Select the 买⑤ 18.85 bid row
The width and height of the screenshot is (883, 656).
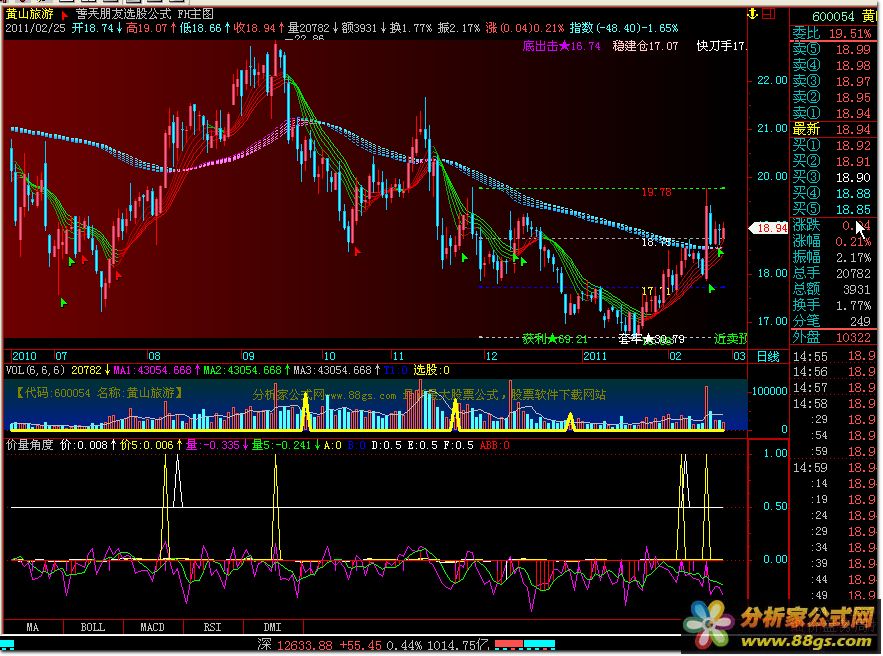pos(832,209)
